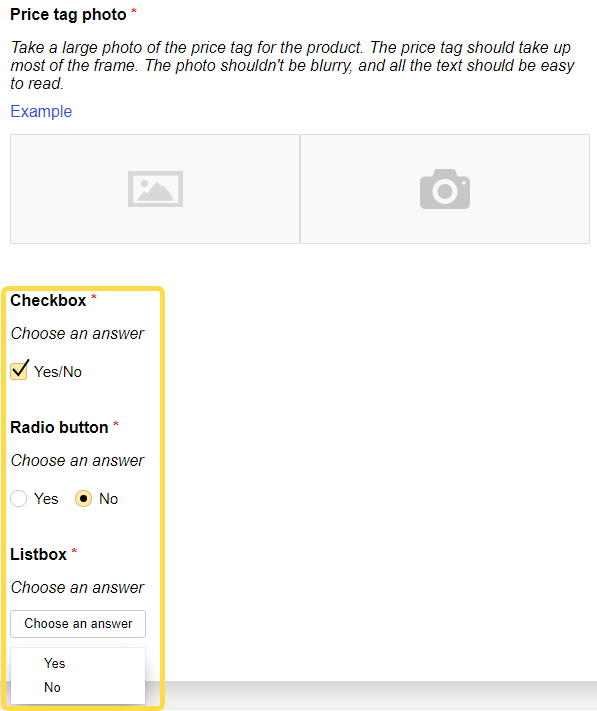Click the Price tag photo heading
Screen dimensions: 597x711
tap(68, 15)
